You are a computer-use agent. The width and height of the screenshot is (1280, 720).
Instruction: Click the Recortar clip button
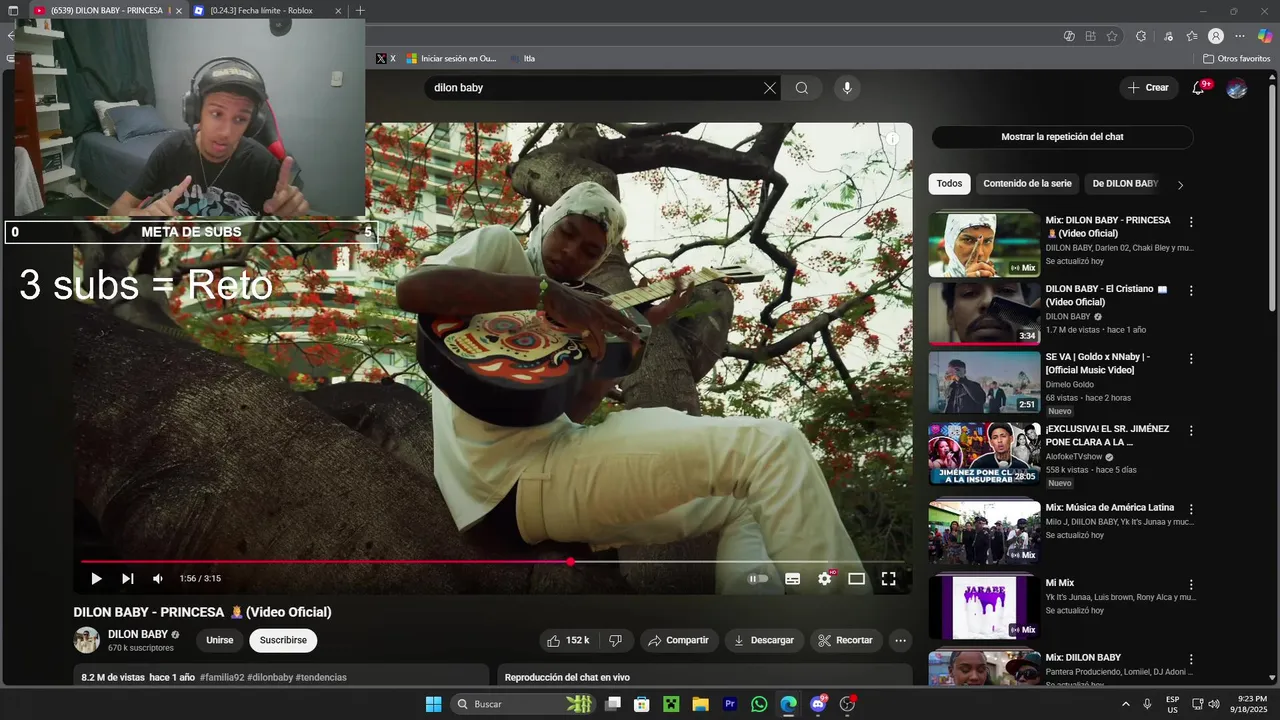coord(846,640)
